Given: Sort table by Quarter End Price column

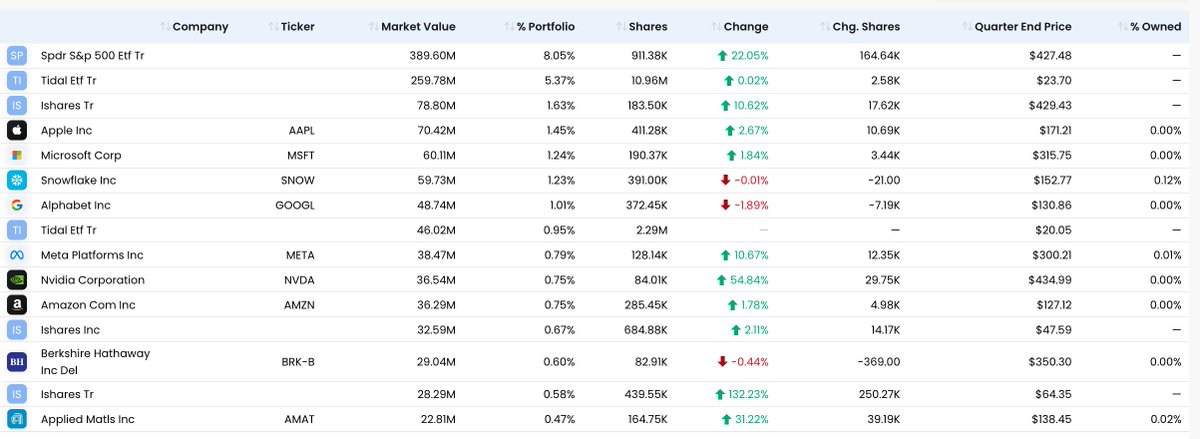Looking at the screenshot, I should pyautogui.click(x=1015, y=27).
